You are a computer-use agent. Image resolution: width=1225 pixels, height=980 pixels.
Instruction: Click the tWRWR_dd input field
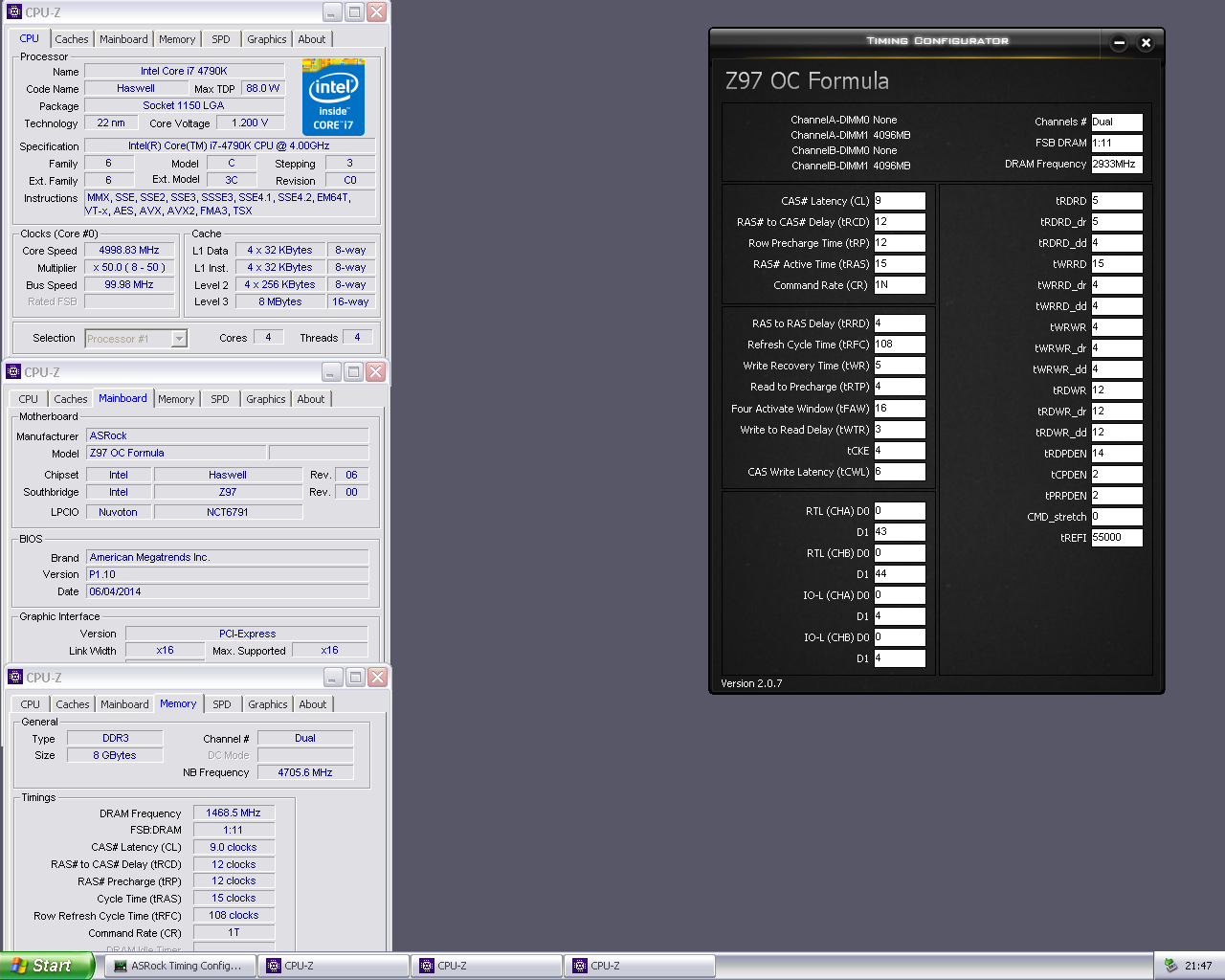click(1117, 369)
